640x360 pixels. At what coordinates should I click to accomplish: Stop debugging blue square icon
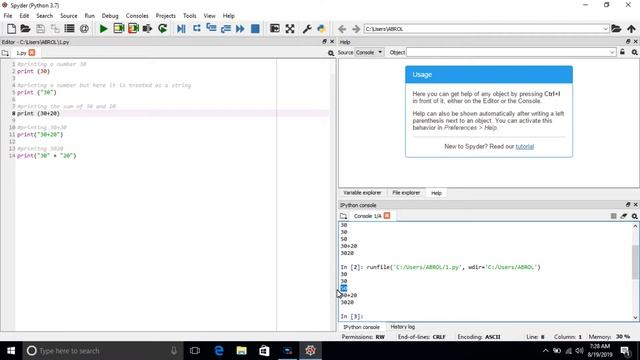(255, 29)
